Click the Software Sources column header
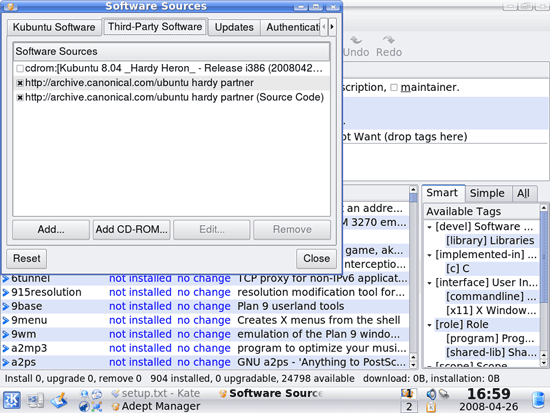Screen dimensions: 550x413 pos(171,52)
